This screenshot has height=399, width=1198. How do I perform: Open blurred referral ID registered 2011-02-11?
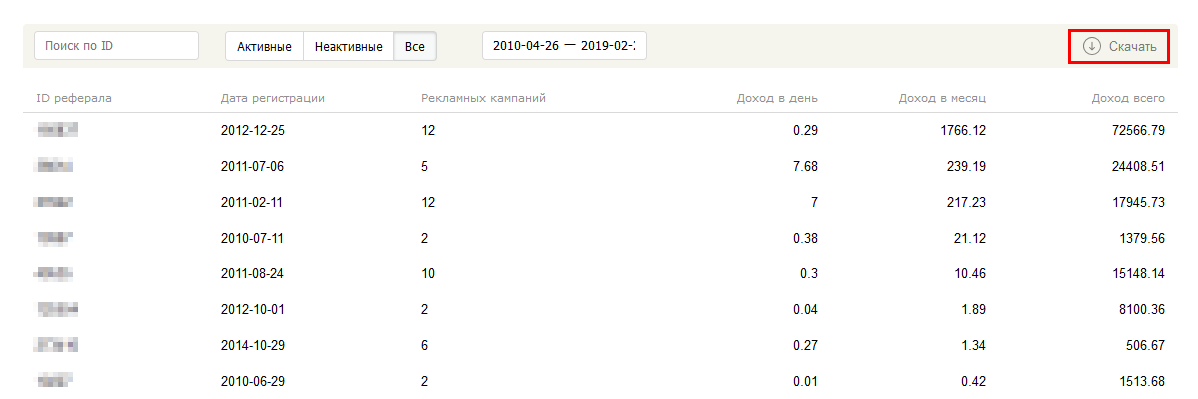pyautogui.click(x=53, y=202)
